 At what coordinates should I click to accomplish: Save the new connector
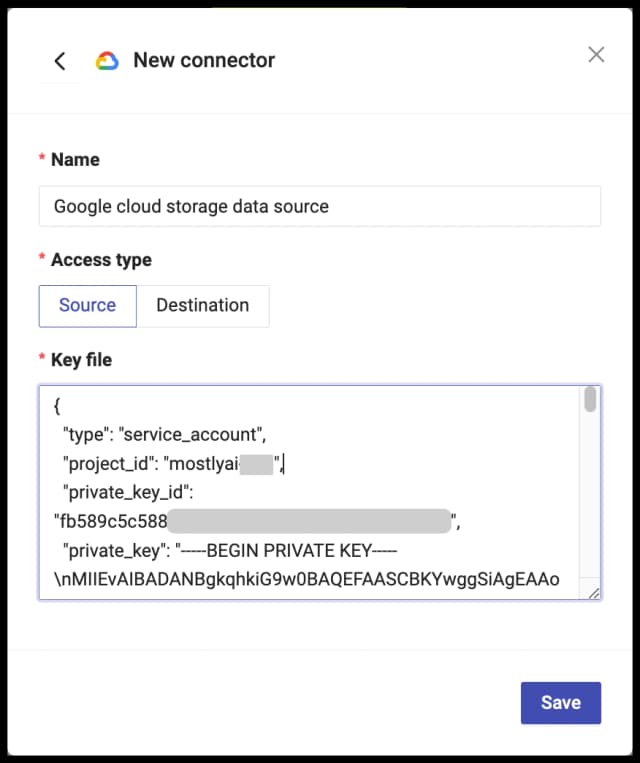[x=561, y=703]
